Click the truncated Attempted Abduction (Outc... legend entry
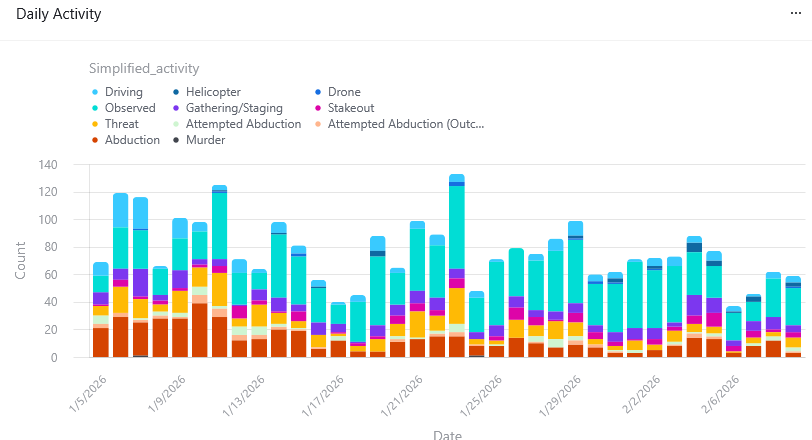 tap(405, 124)
